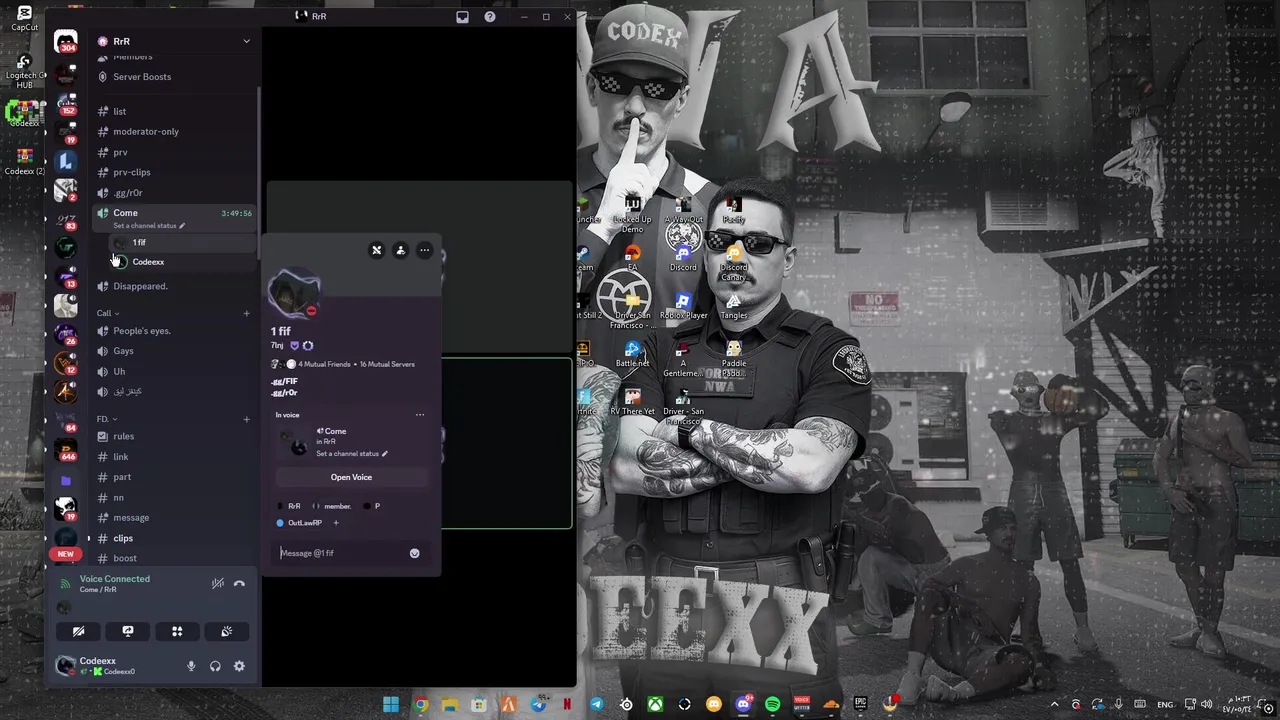Open the part text channel
The image size is (1280, 720).
click(x=122, y=477)
